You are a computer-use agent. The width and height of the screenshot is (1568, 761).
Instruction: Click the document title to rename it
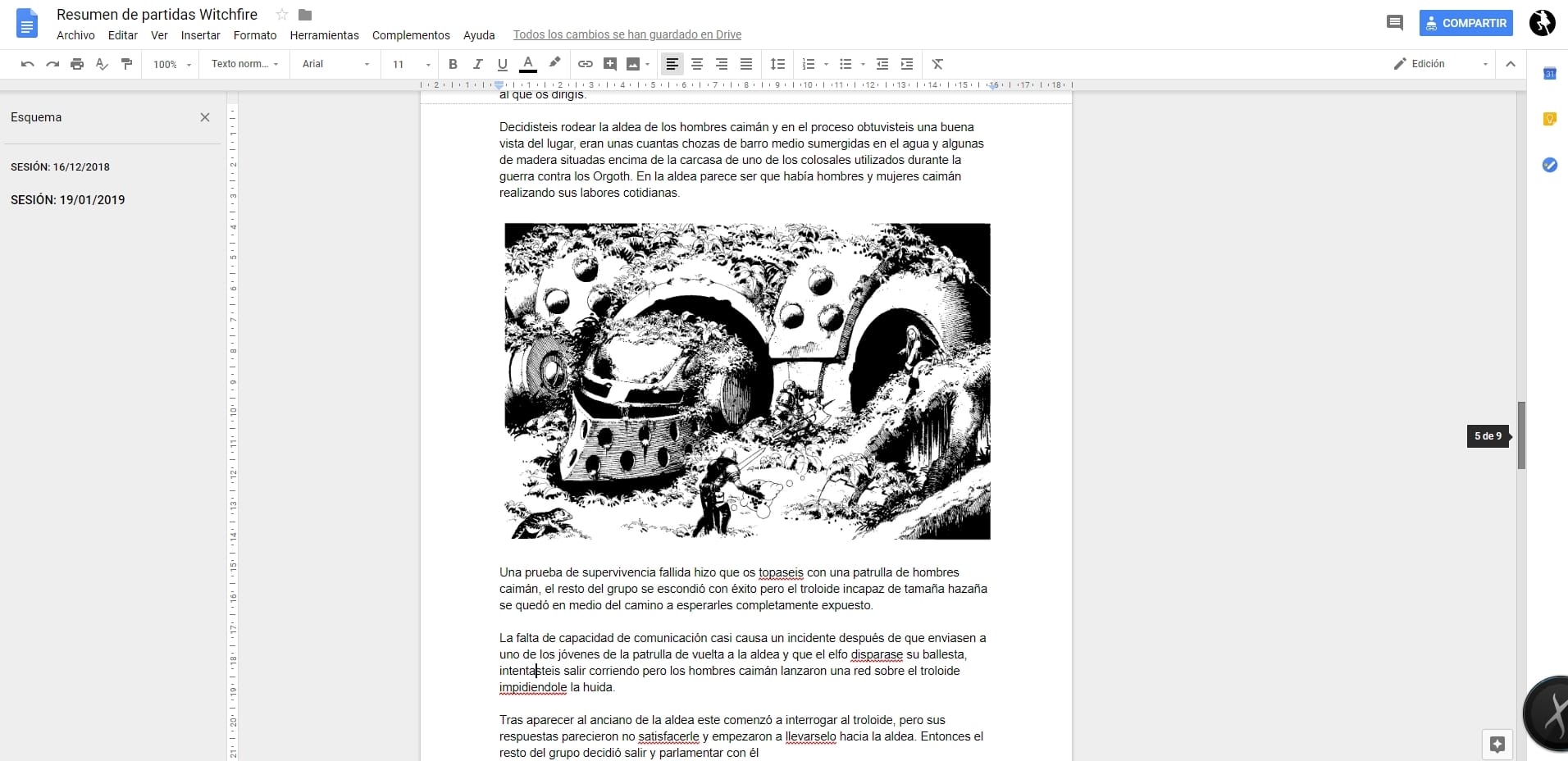click(157, 15)
